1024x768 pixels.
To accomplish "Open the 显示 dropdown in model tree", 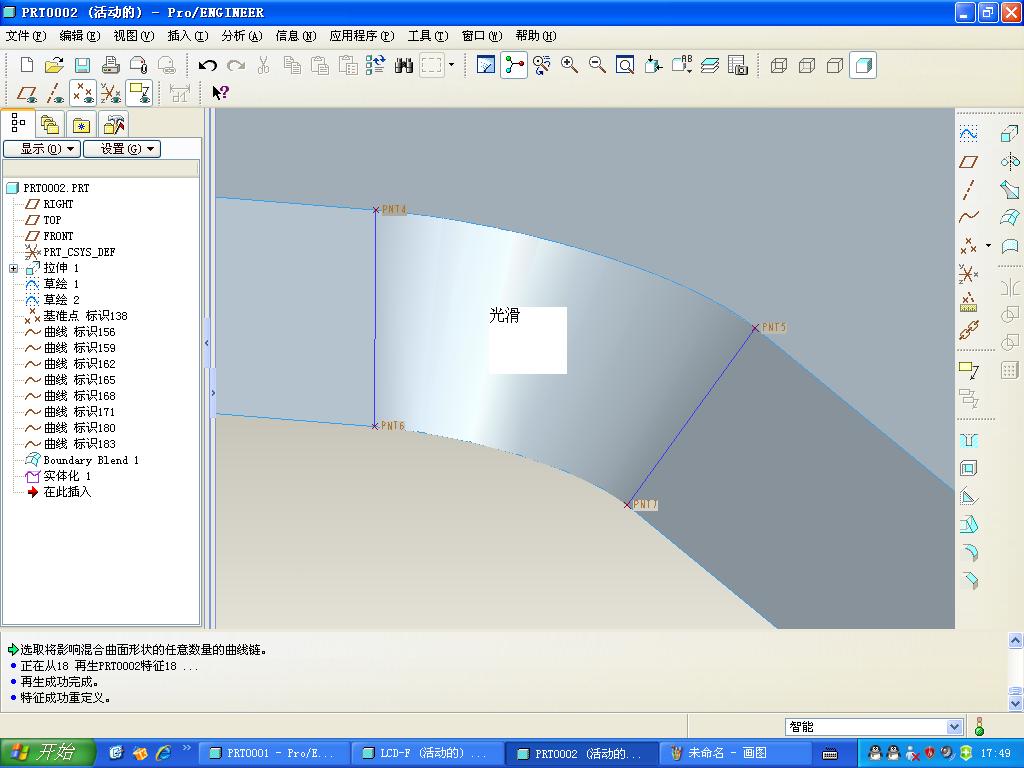I will [x=42, y=149].
